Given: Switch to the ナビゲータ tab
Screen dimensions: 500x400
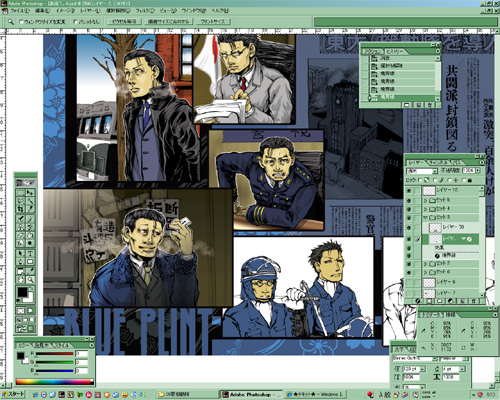Looking at the screenshot, I should point(430,315).
